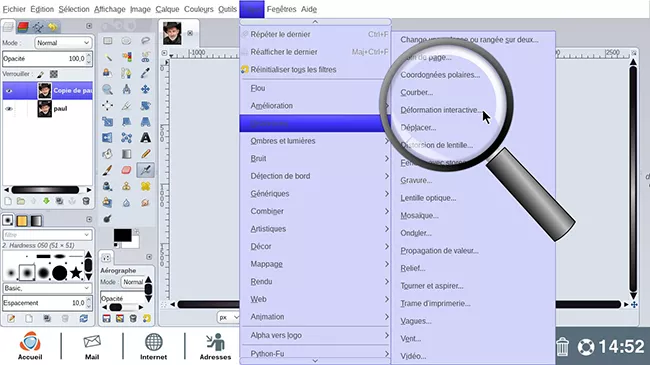Select the Bucket Fill tool
The height and width of the screenshot is (365, 650).
108,154
